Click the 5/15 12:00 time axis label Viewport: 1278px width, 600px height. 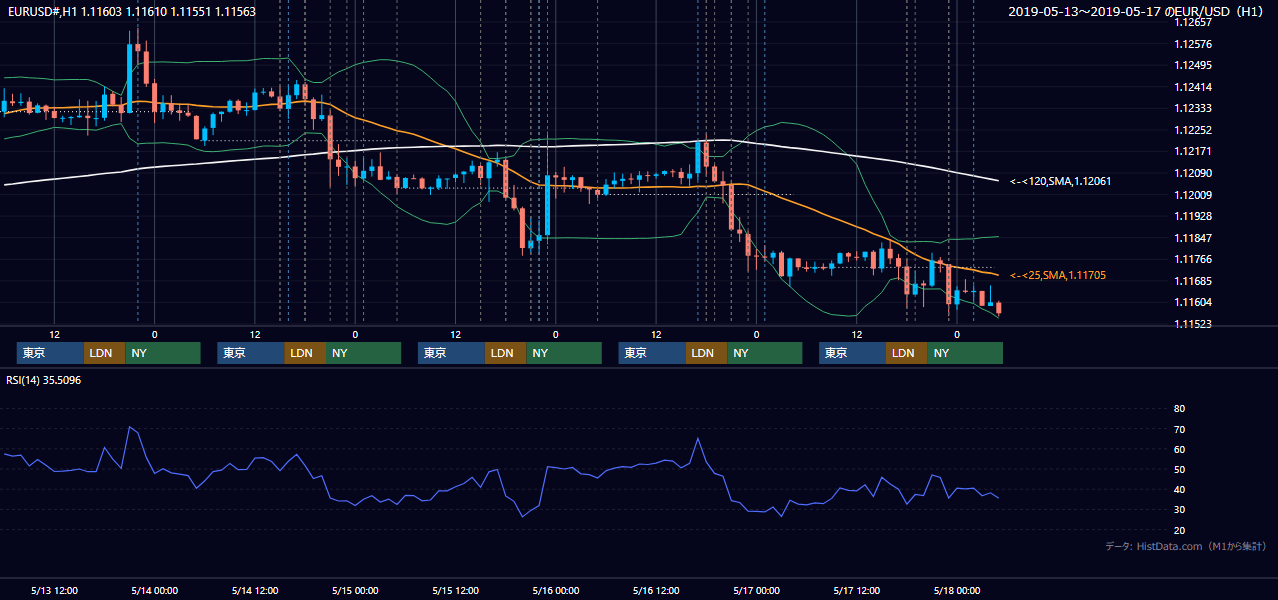pos(456,590)
